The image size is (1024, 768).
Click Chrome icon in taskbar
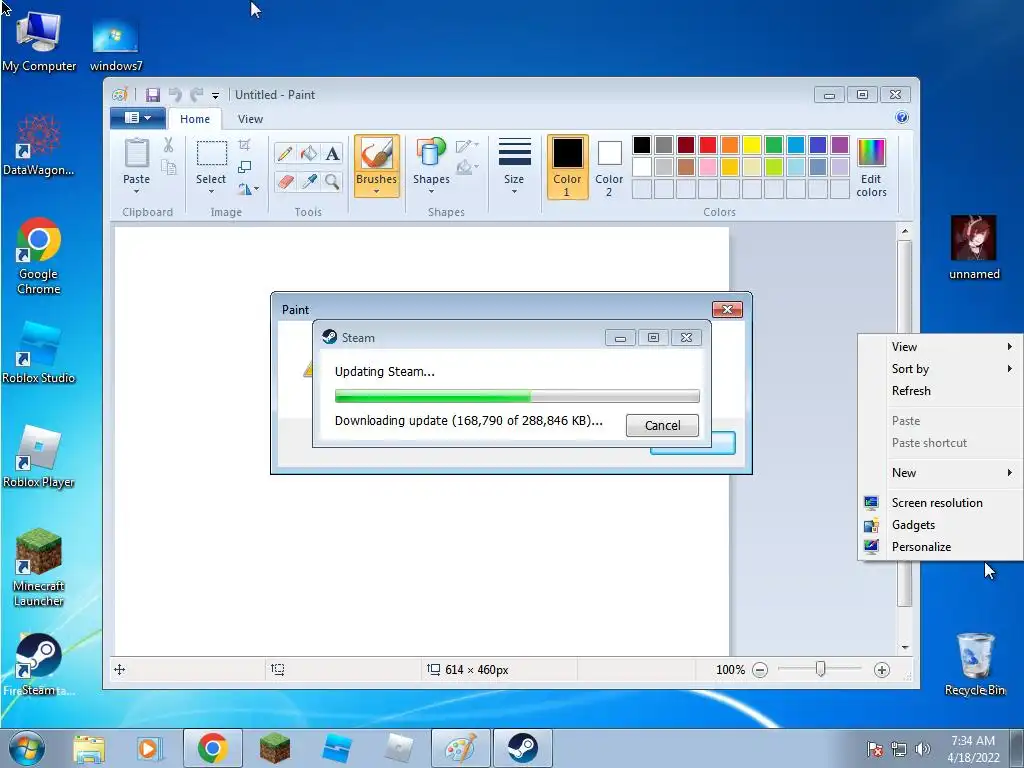[x=212, y=748]
